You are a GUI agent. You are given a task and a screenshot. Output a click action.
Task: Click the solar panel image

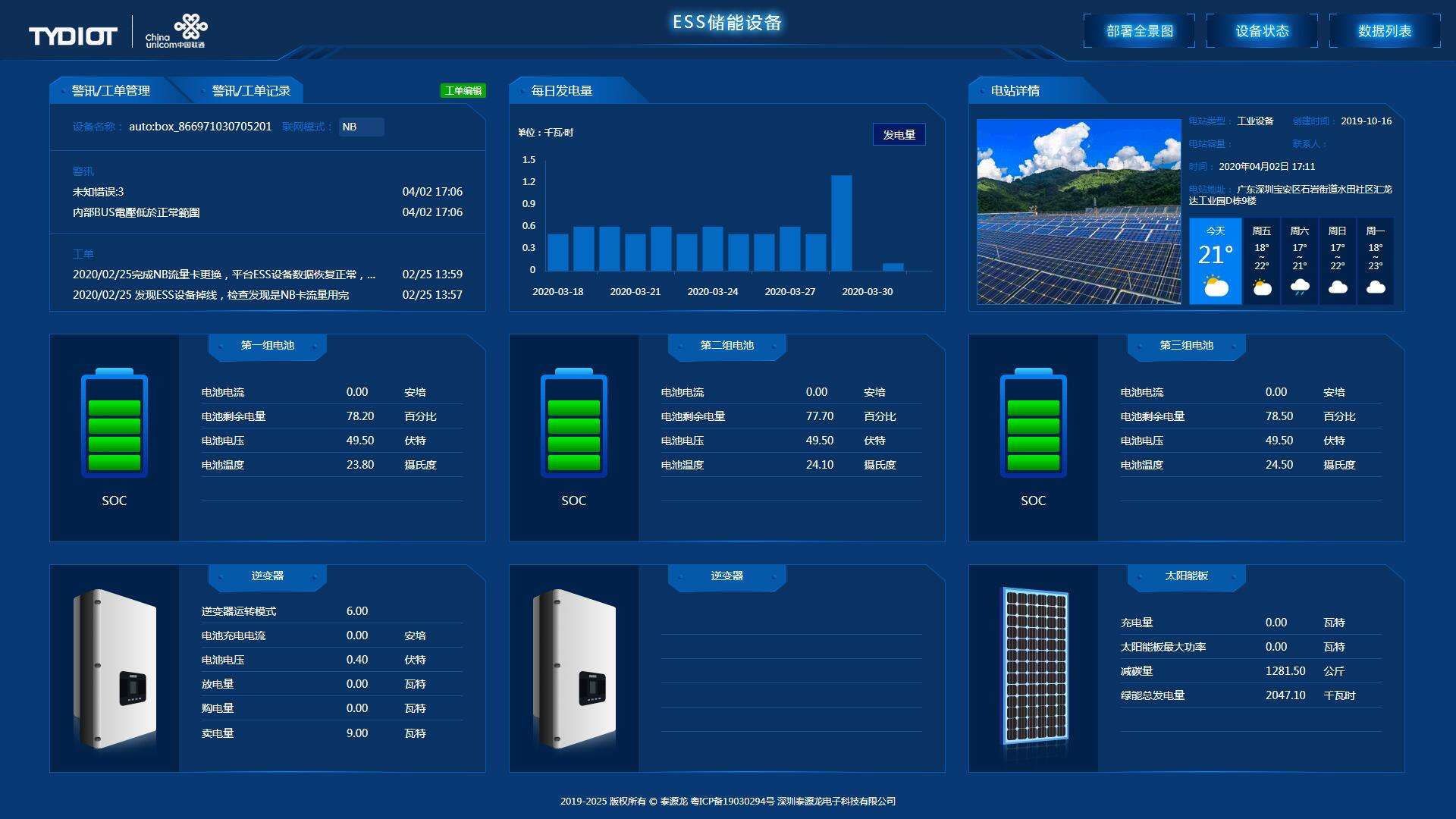click(1034, 665)
